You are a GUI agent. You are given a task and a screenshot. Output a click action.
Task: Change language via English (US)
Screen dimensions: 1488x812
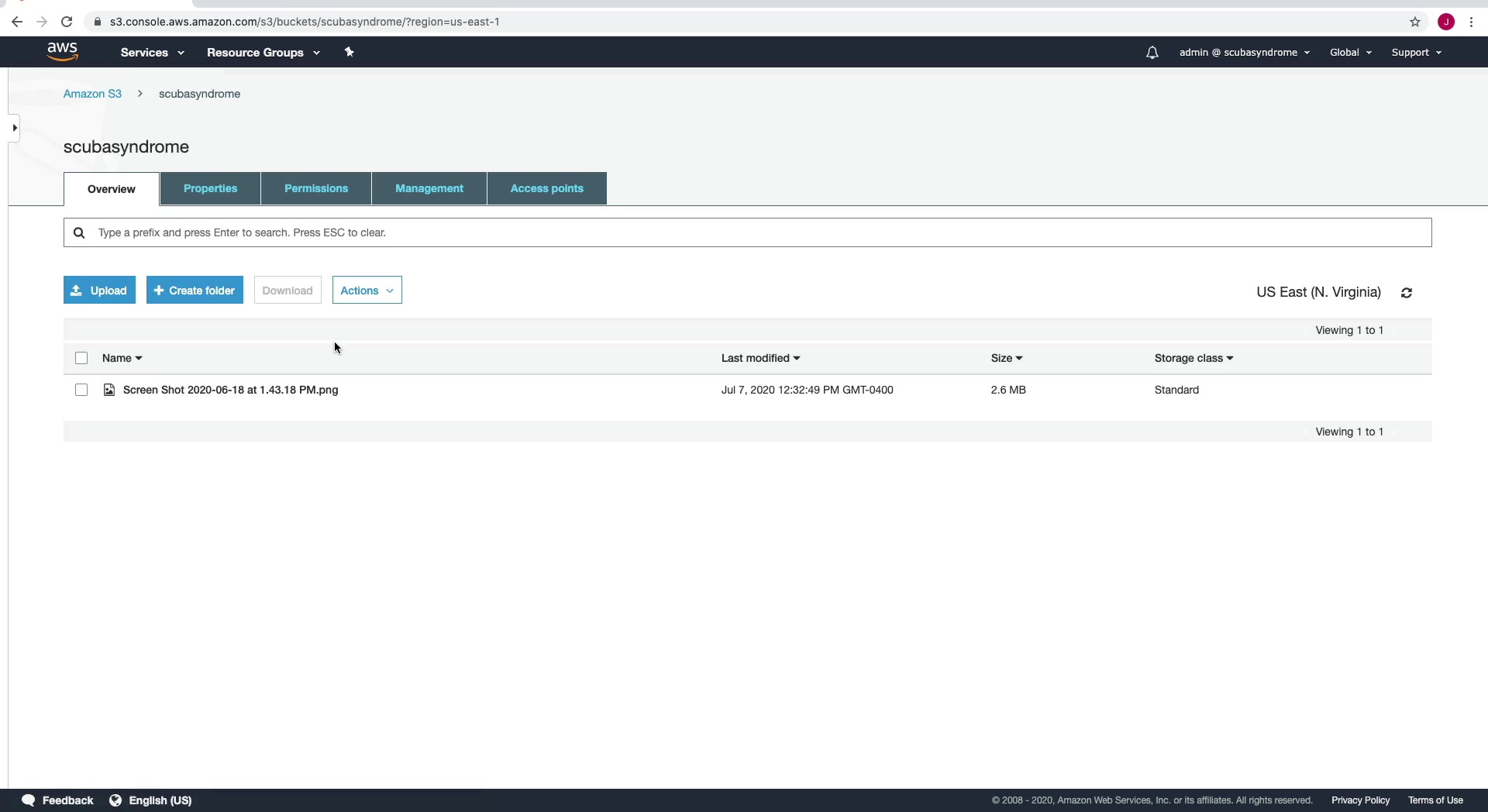tap(160, 800)
